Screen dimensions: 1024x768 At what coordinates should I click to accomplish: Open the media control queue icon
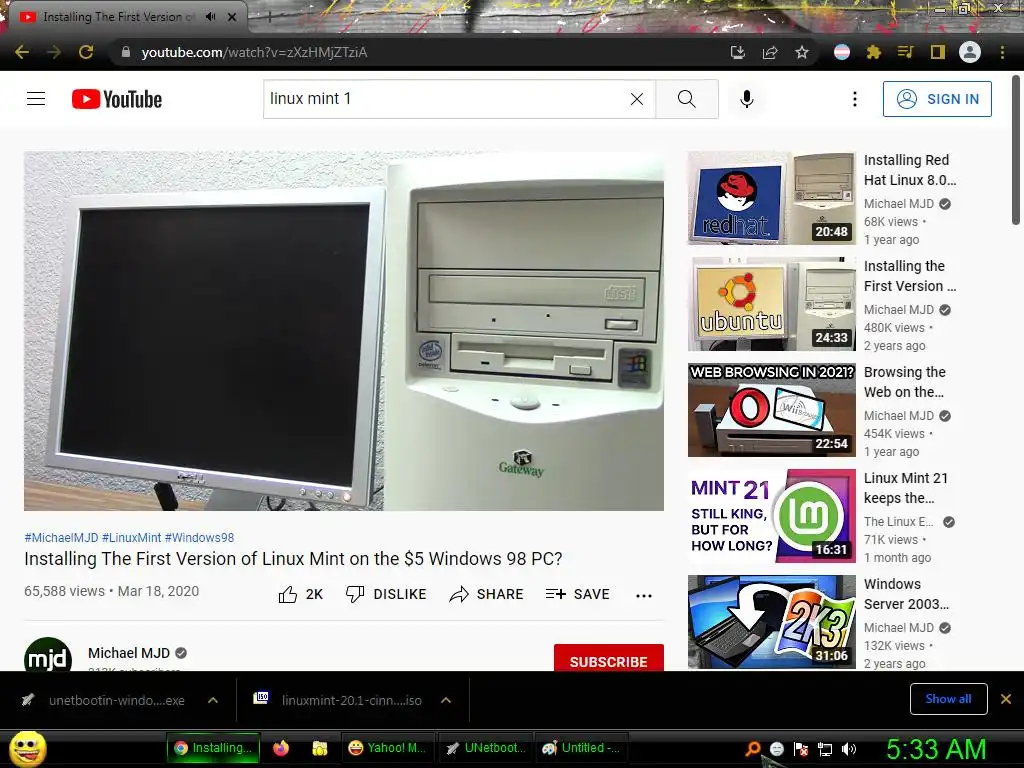905,52
